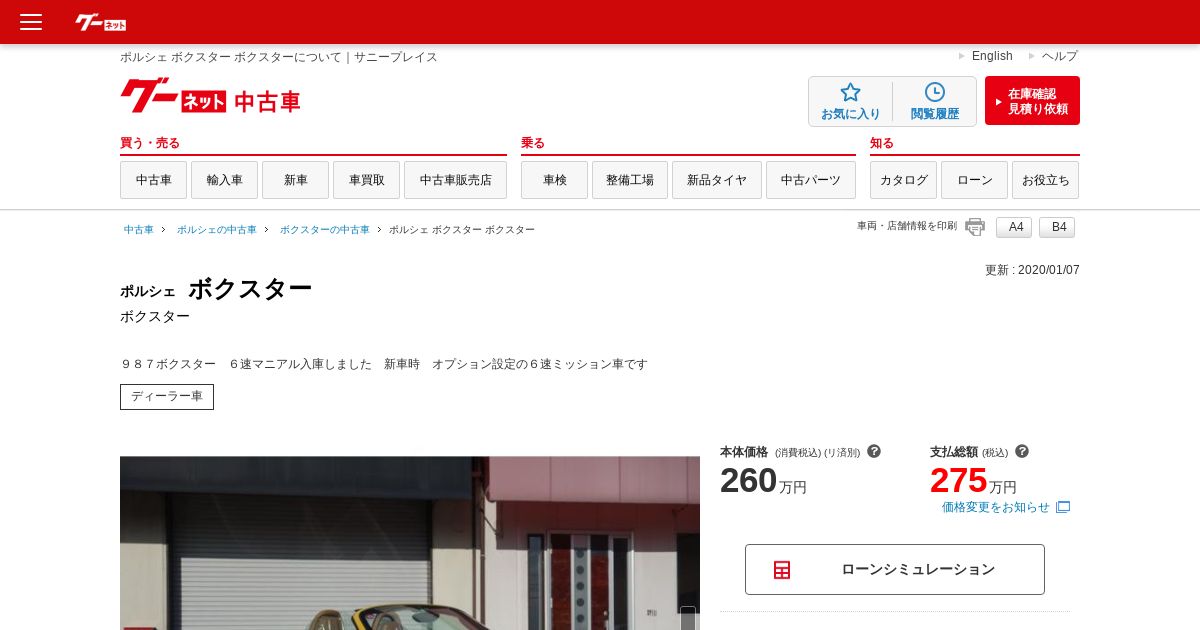The height and width of the screenshot is (630, 1200).
Task: Open the お役立ち navigation tab
Action: [1045, 180]
